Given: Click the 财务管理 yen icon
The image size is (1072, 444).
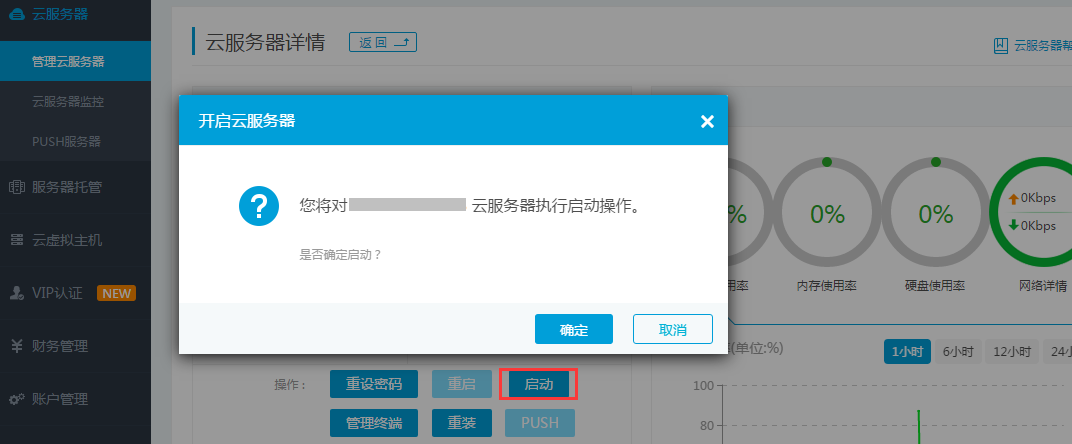Looking at the screenshot, I should click(17, 347).
